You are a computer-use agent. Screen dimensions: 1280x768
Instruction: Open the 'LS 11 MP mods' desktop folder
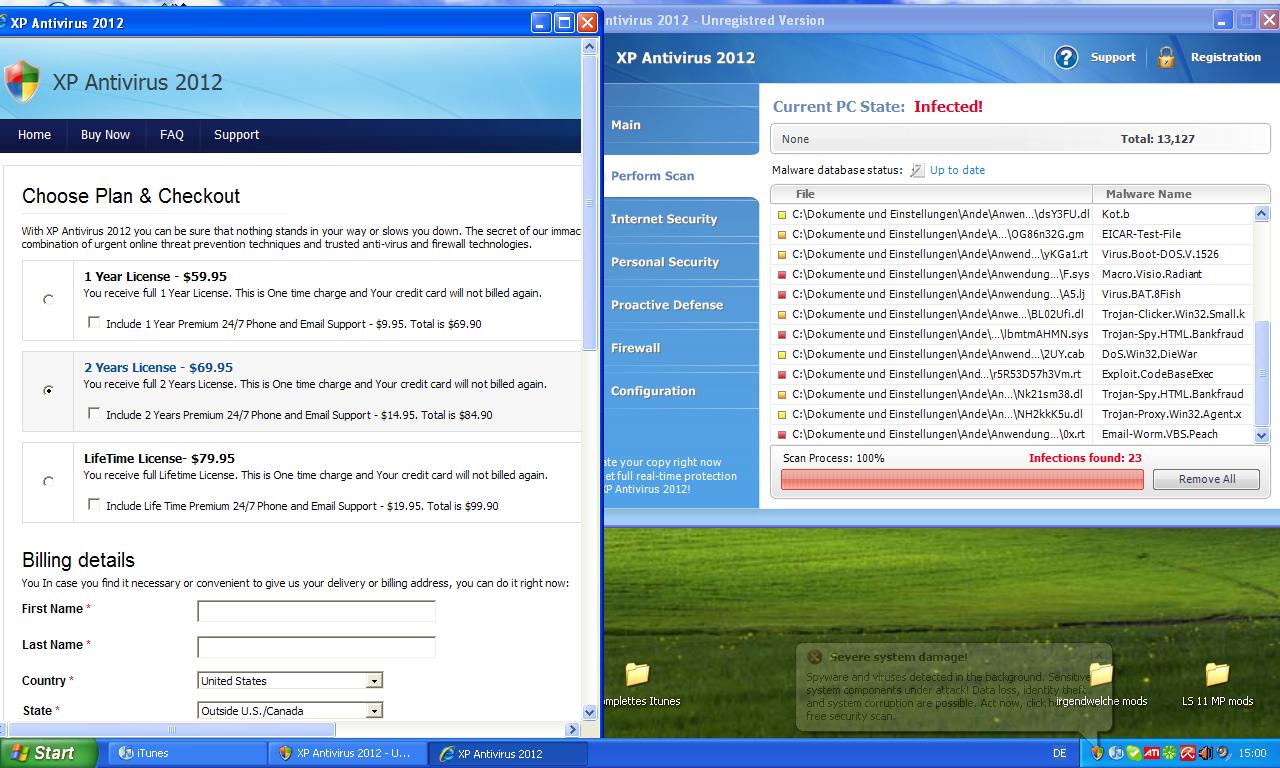click(1217, 675)
